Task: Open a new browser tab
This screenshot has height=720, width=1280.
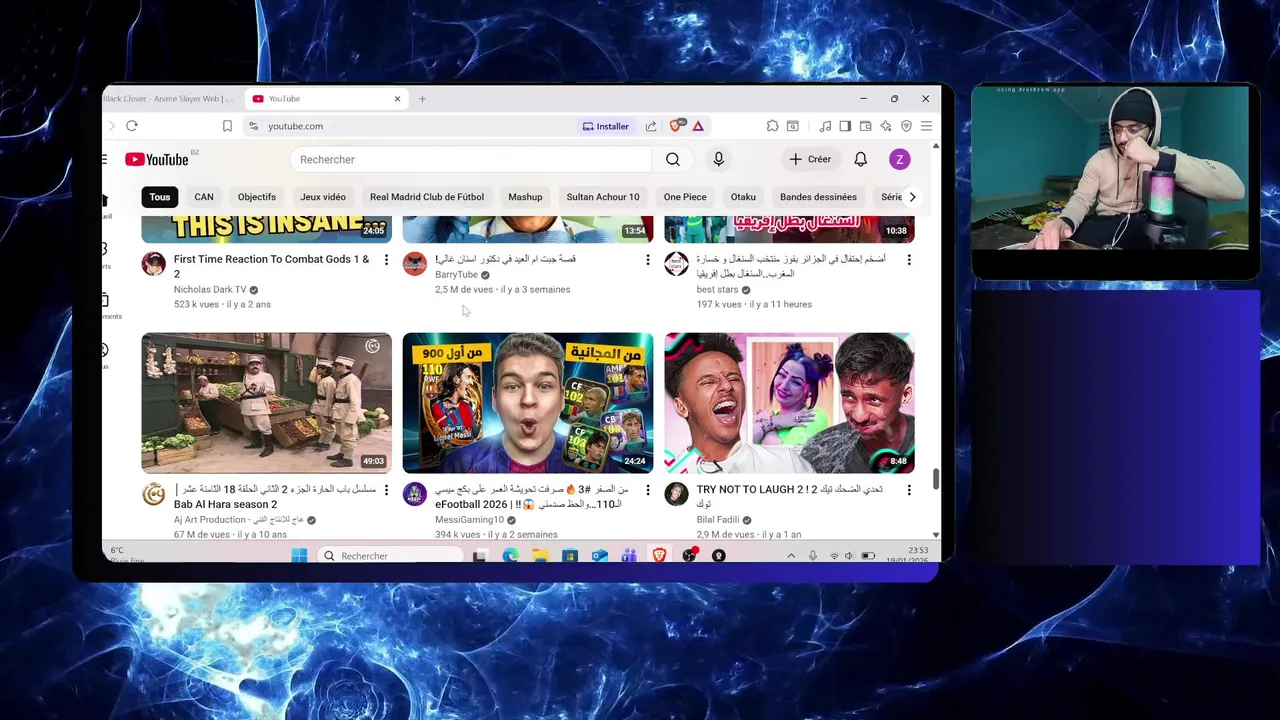Action: [422, 99]
